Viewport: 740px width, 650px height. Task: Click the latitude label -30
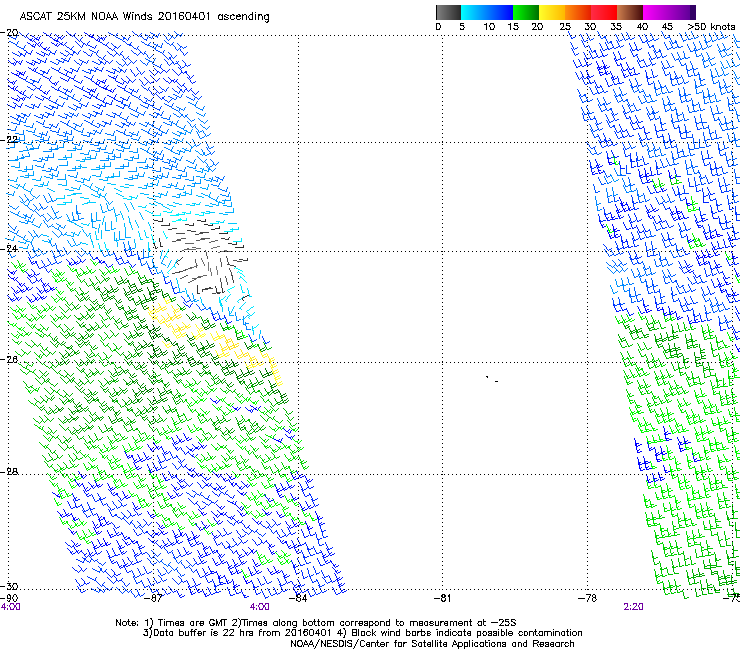[9, 586]
